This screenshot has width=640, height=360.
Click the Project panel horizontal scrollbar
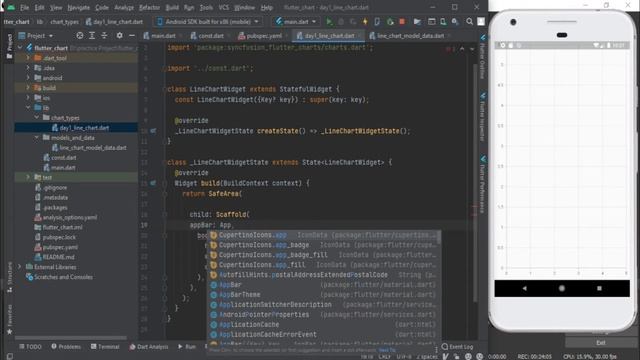(x=71, y=338)
